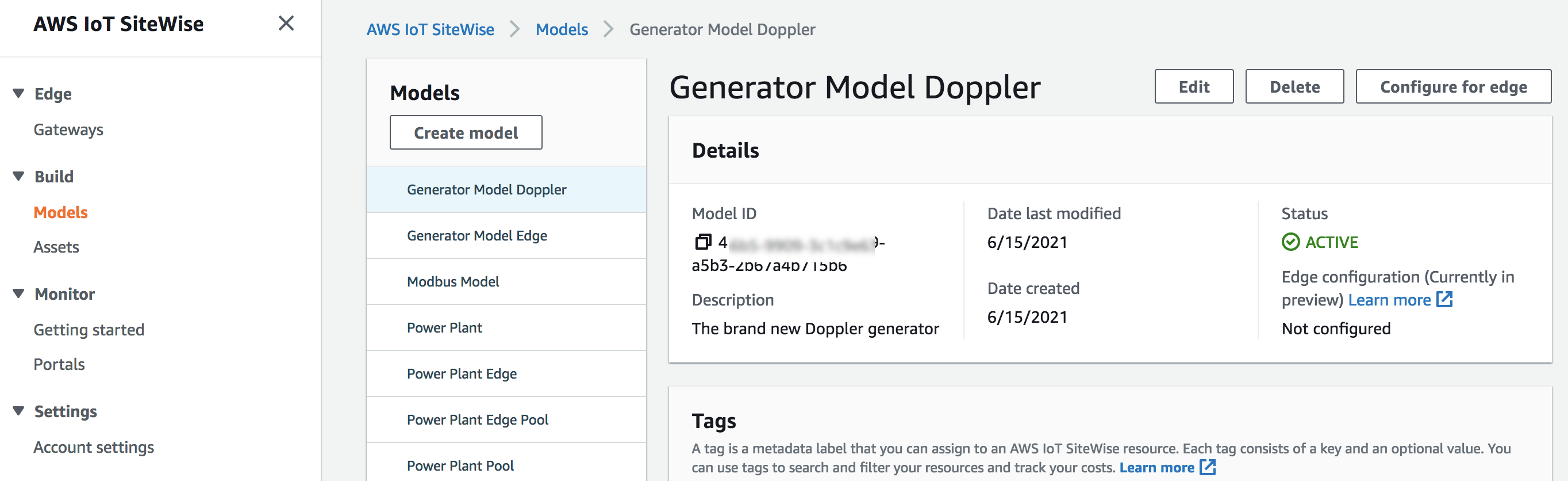The image size is (1568, 481).
Task: Delete the Generator Model Doppler model
Action: click(1295, 86)
